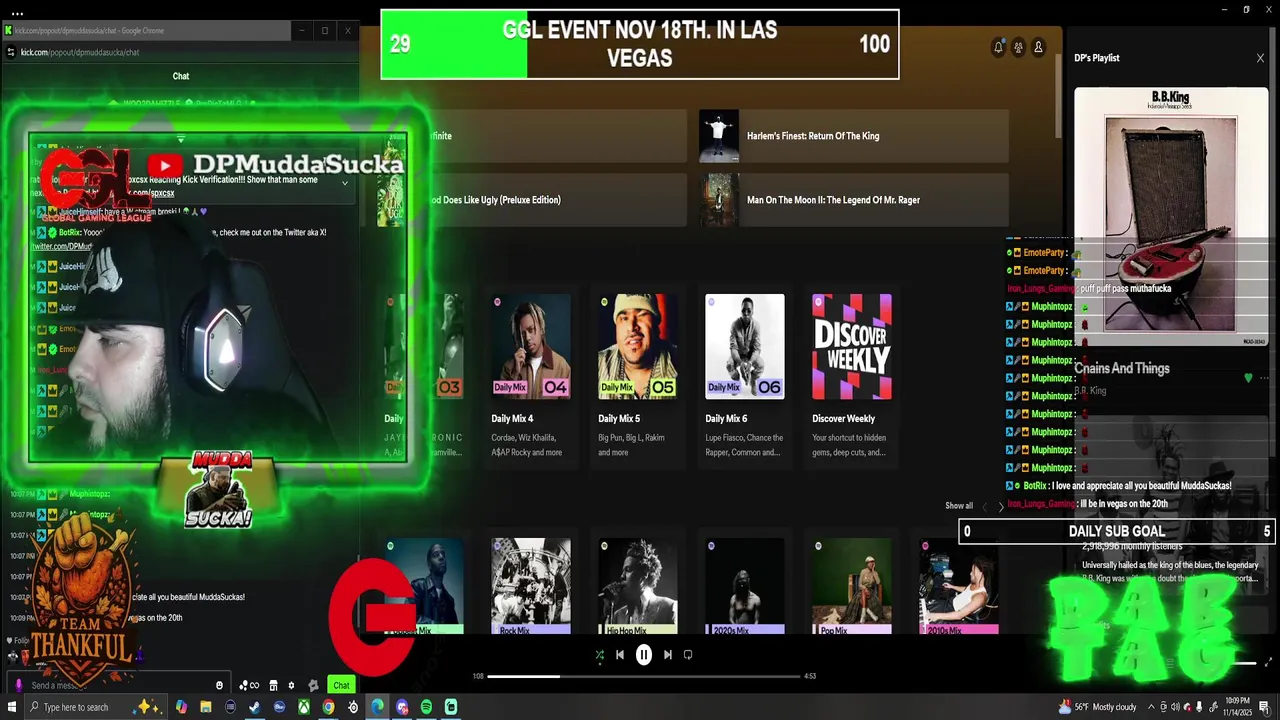Click the Send a message chat input
Viewport: 1280px width, 720px height.
tap(120, 685)
